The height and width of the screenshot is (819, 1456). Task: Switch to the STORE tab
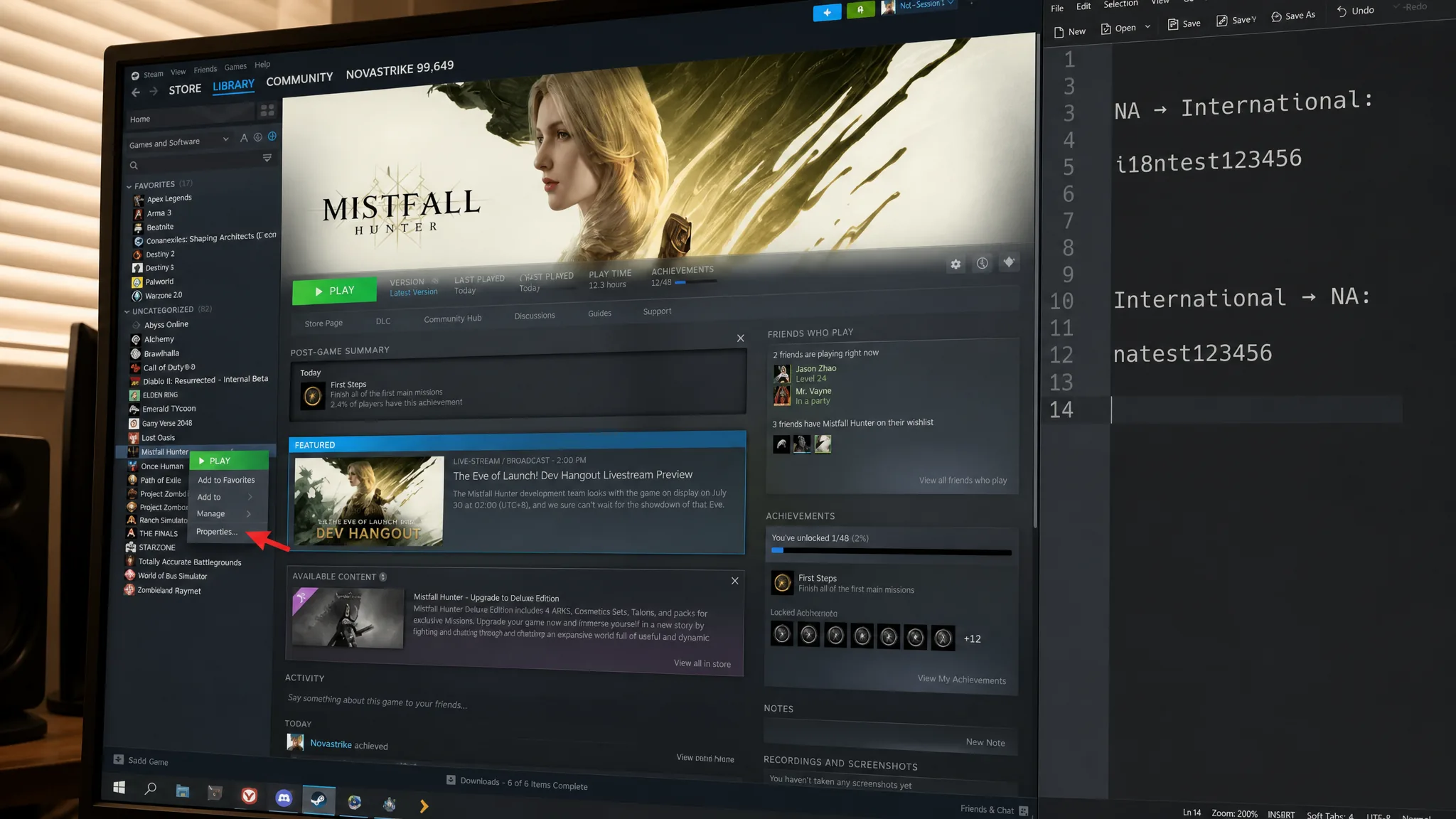coord(185,89)
